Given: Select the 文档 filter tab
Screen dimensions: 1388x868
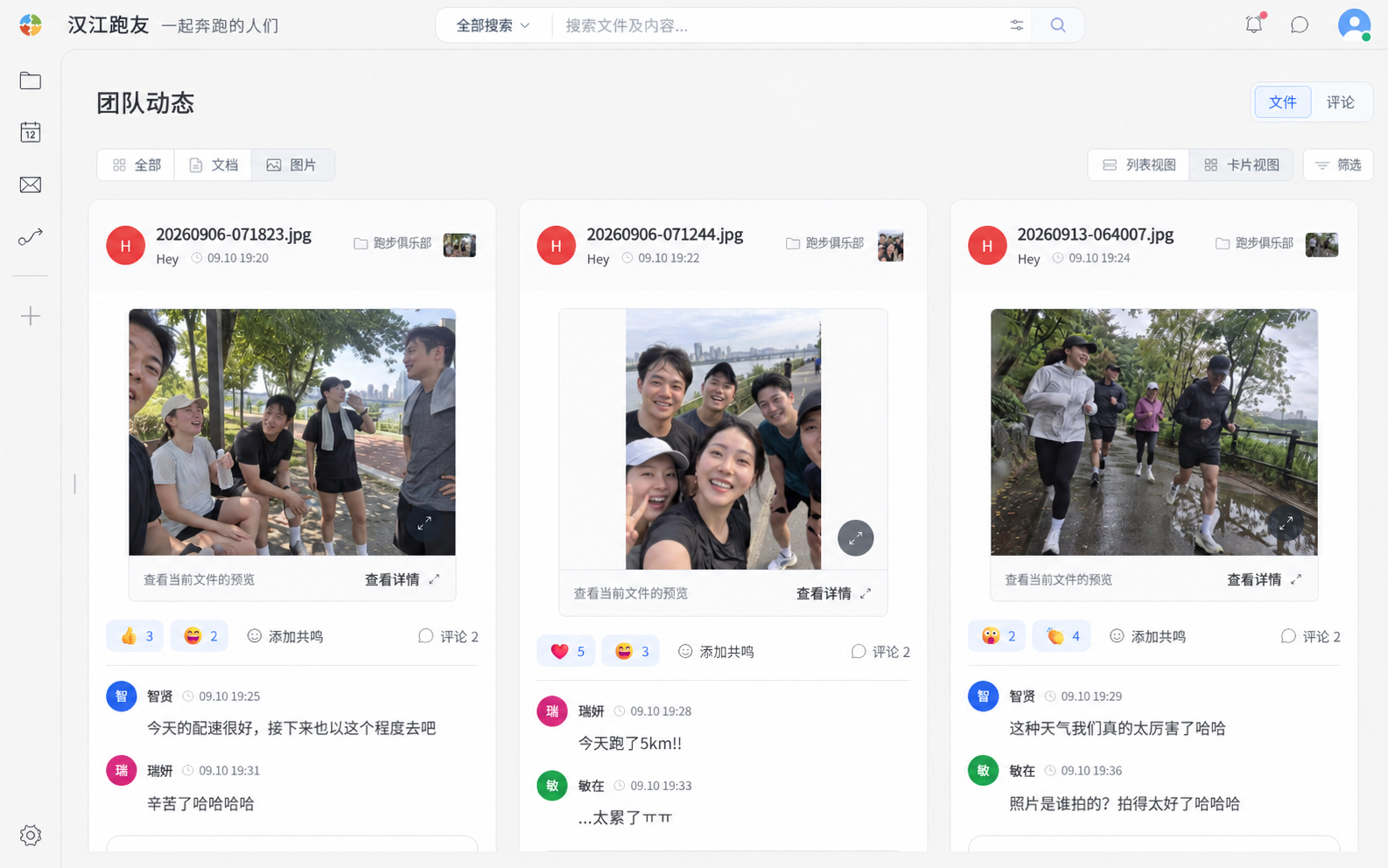Looking at the screenshot, I should [213, 164].
